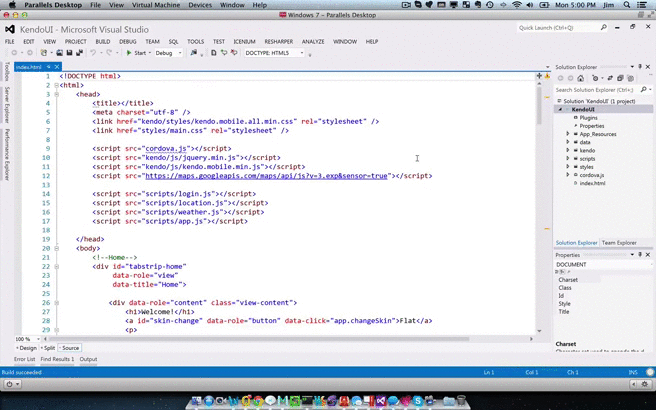Open the DEBUG menu

click(128, 41)
